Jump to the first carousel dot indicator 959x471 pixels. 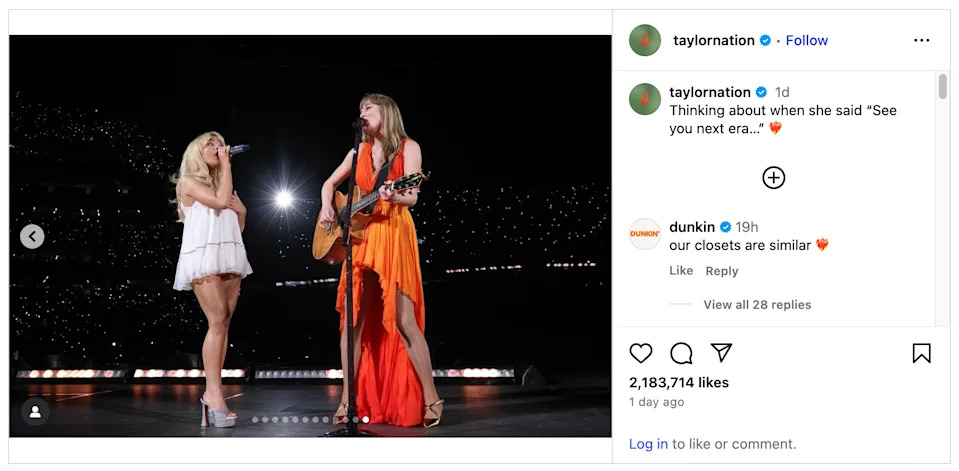[255, 420]
